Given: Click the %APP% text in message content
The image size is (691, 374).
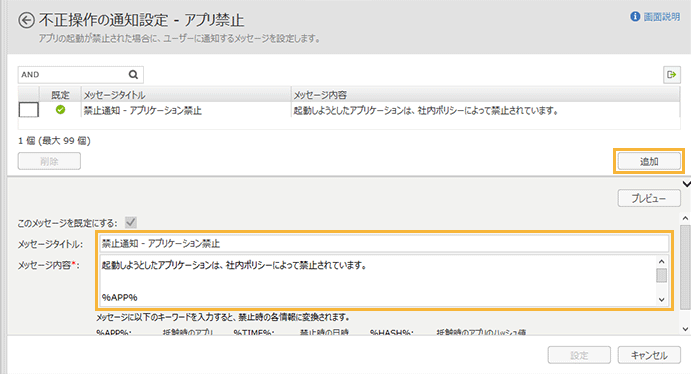Looking at the screenshot, I should (119, 297).
